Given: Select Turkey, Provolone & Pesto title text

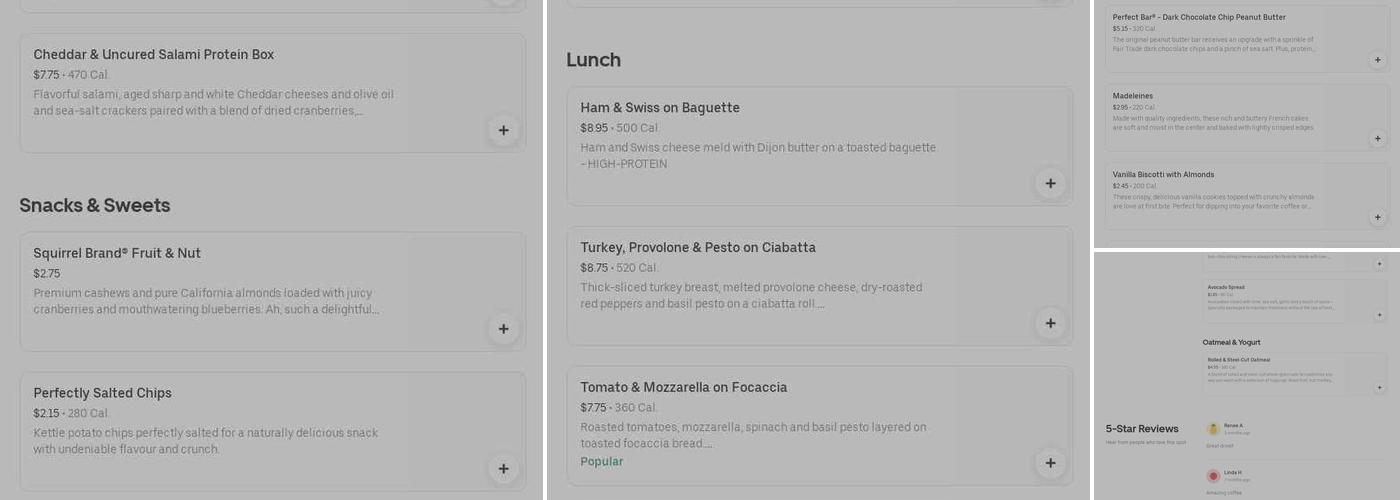Looking at the screenshot, I should (x=698, y=247).
